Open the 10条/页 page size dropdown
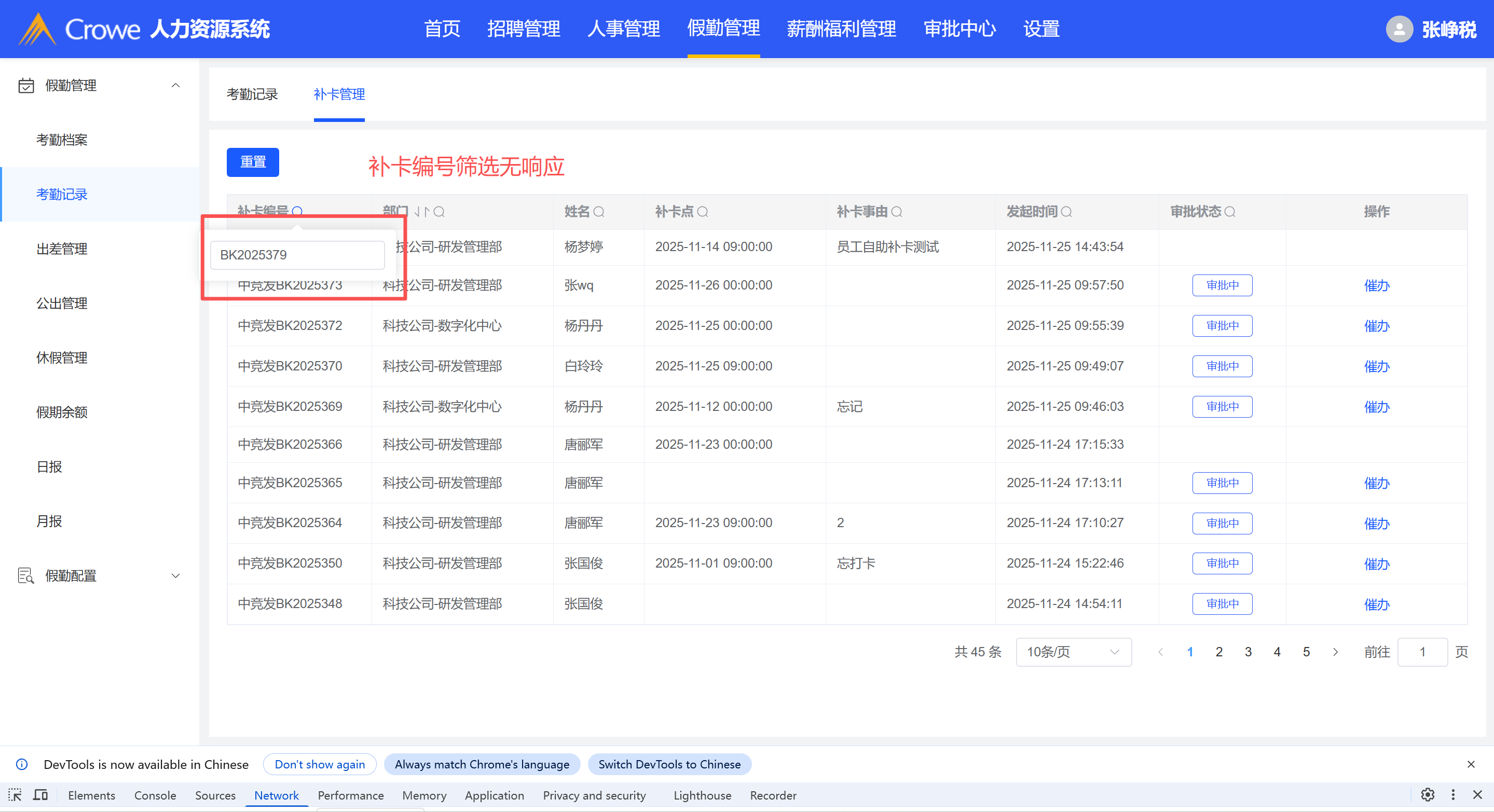Viewport: 1494px width, 812px height. (x=1073, y=652)
